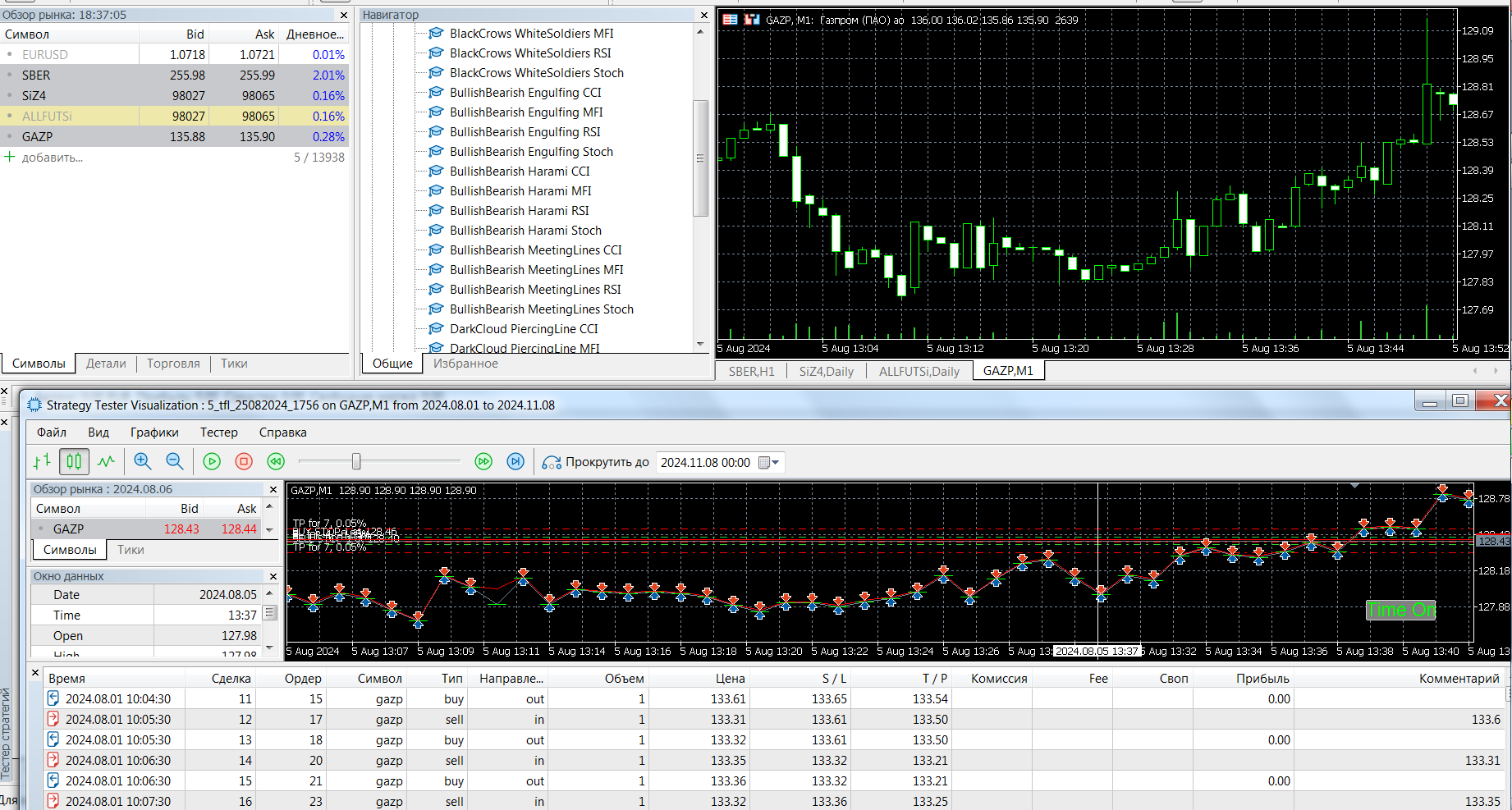
Task: Switch chart to line chart mode
Action: pos(106,462)
